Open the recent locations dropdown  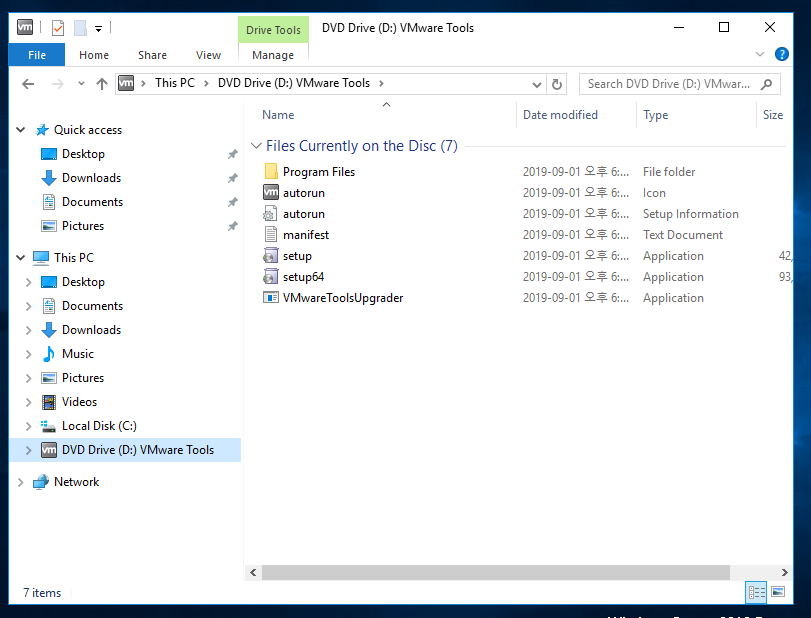pyautogui.click(x=81, y=84)
